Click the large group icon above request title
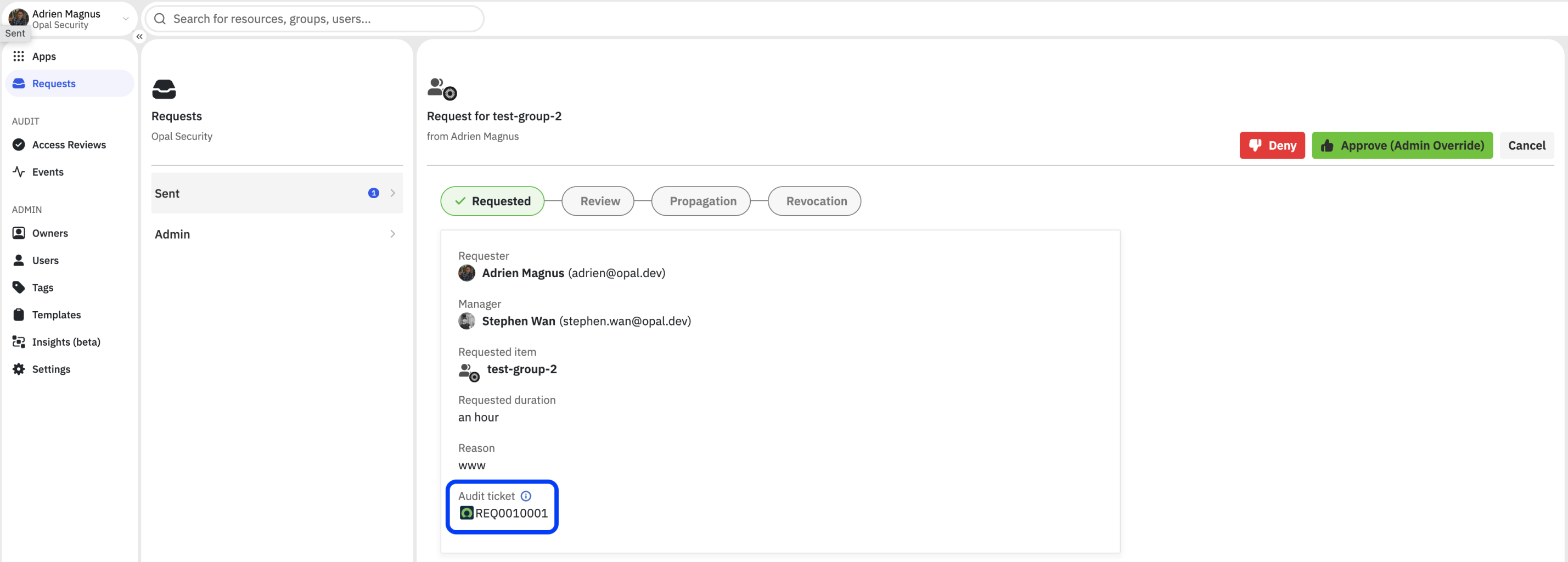 442,89
